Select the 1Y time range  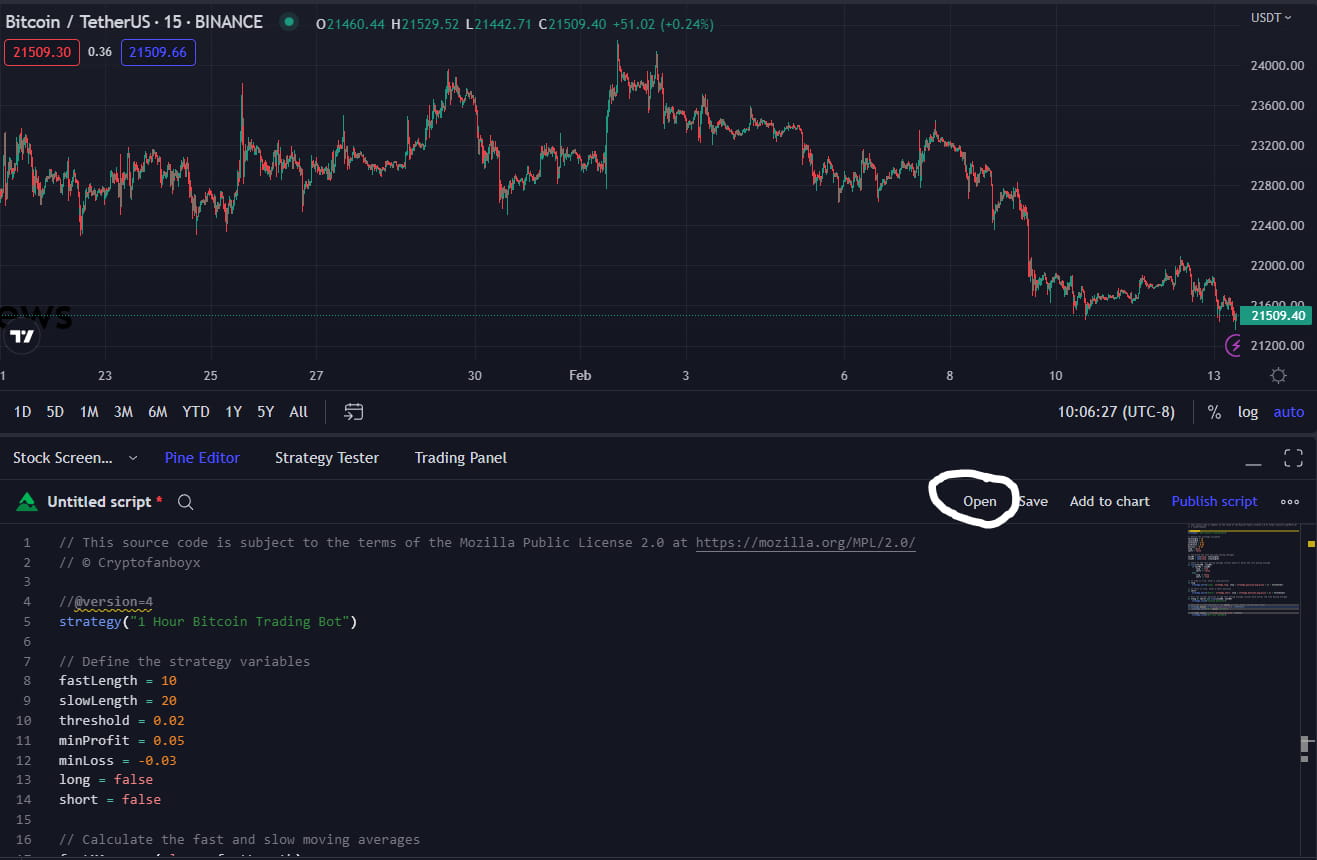click(x=233, y=412)
